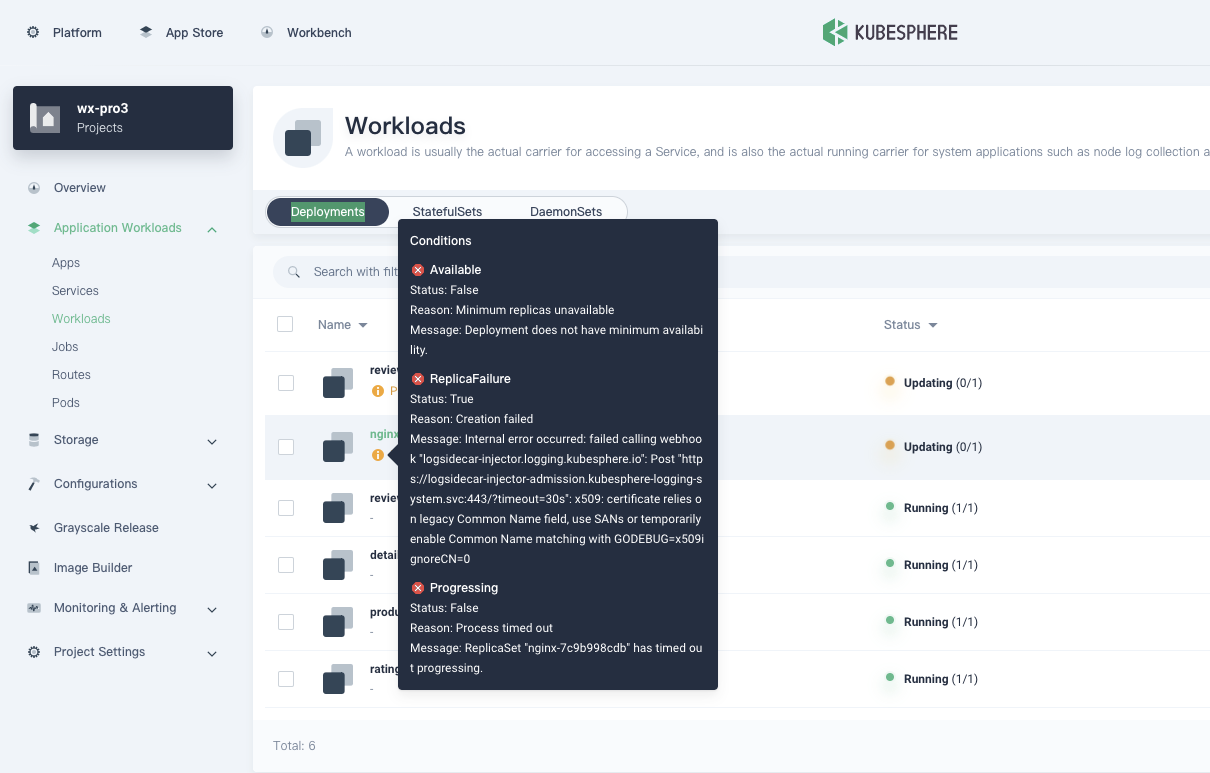1210x773 pixels.
Task: Check the checkbox for the nginx row
Action: click(x=285, y=447)
